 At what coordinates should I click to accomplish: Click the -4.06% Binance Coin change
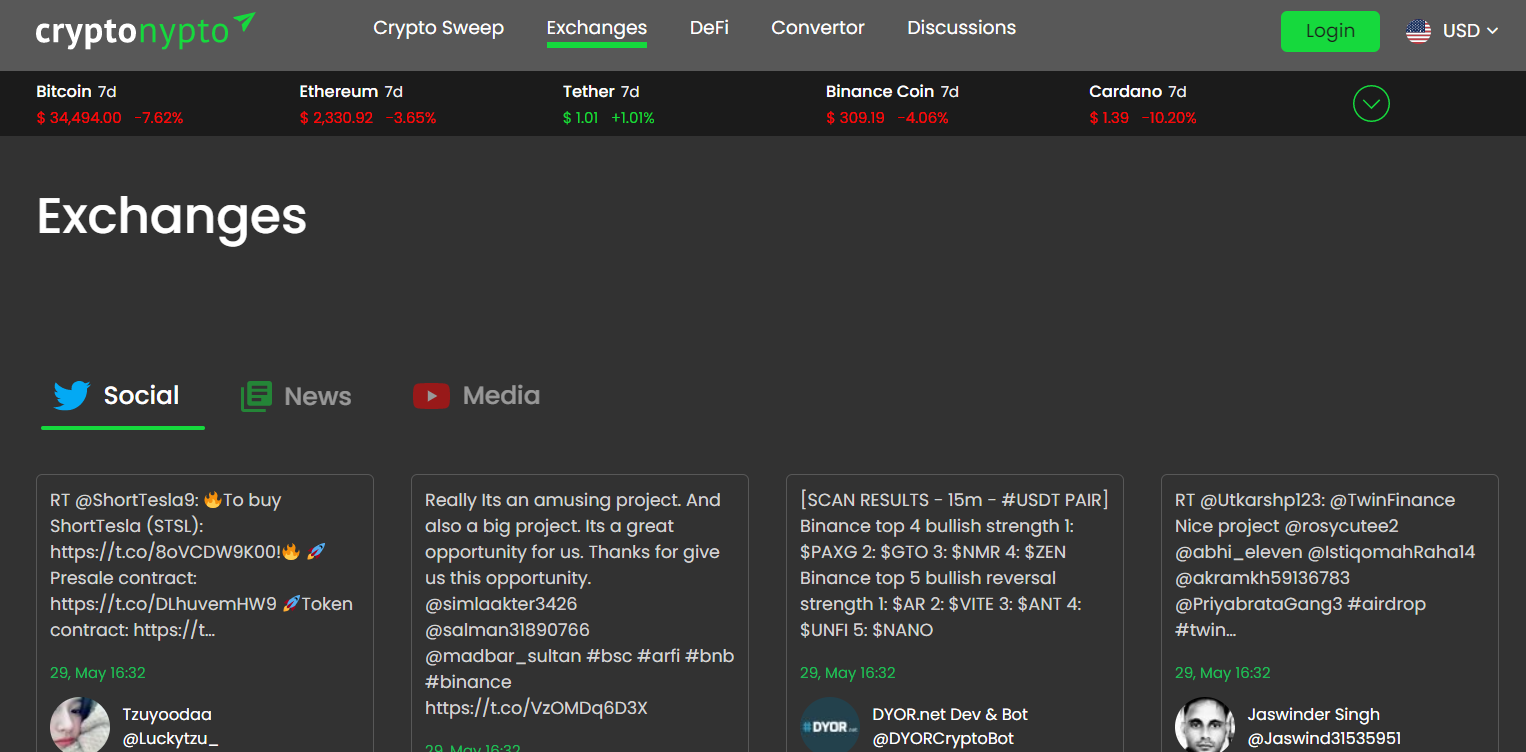pos(923,118)
